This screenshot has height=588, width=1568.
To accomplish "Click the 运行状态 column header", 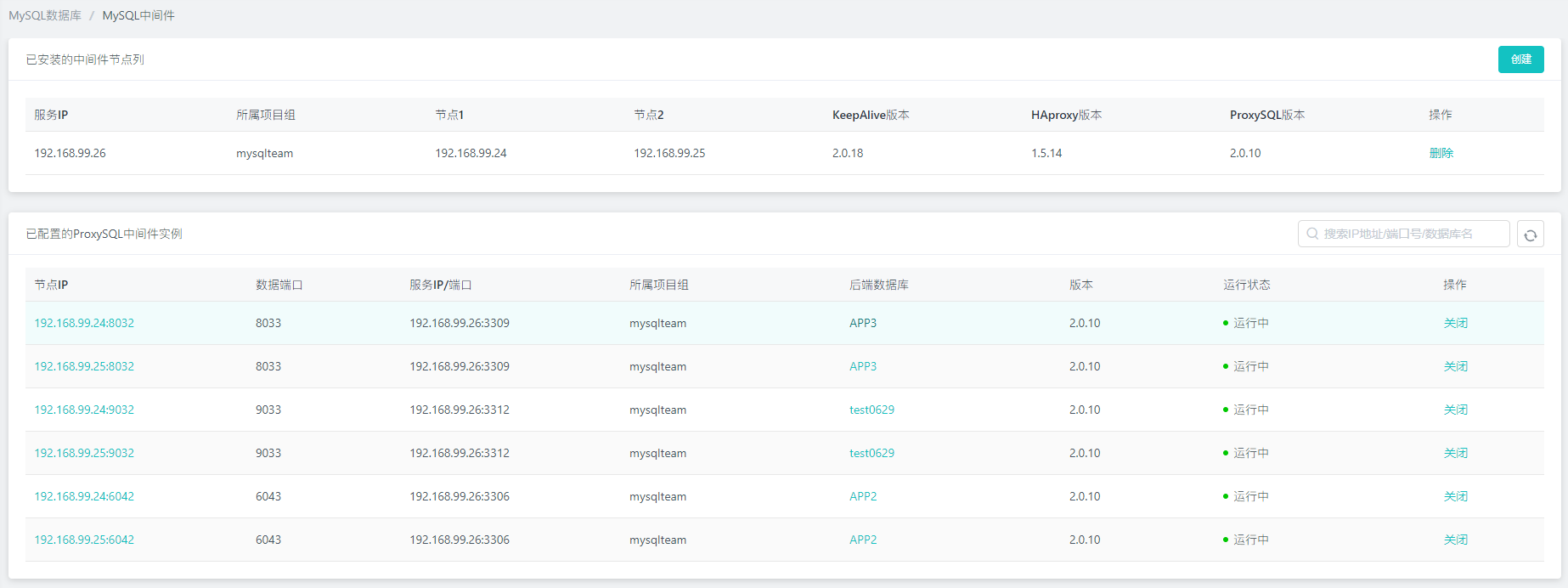I will (x=1246, y=285).
